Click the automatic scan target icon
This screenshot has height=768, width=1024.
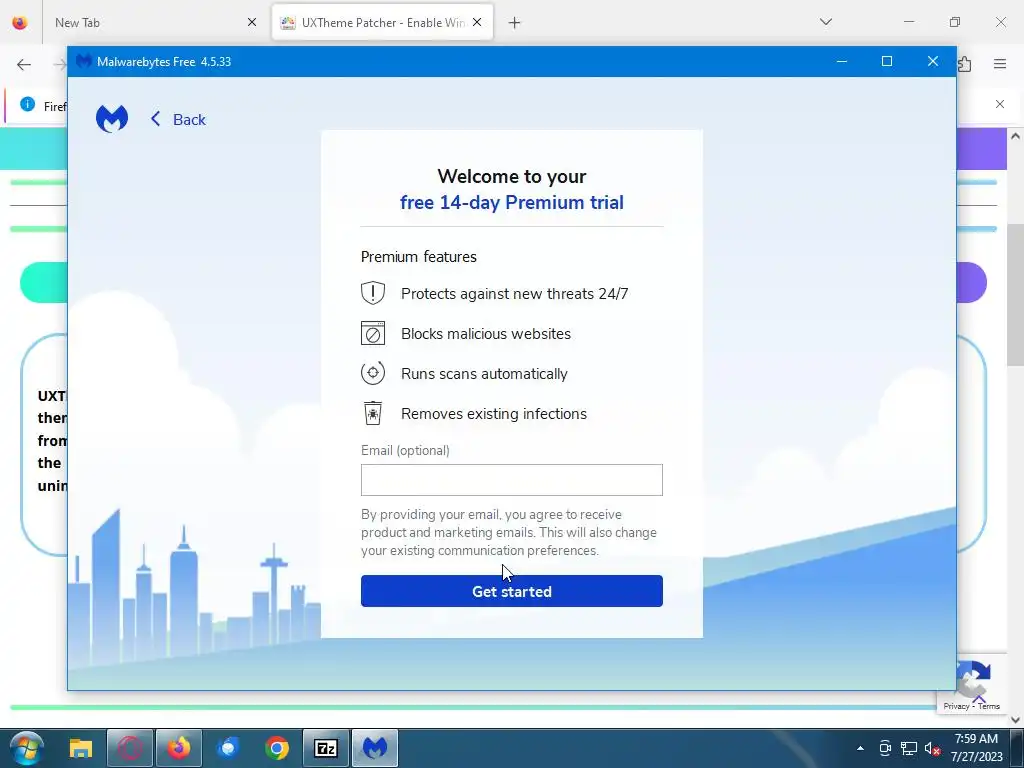point(373,374)
